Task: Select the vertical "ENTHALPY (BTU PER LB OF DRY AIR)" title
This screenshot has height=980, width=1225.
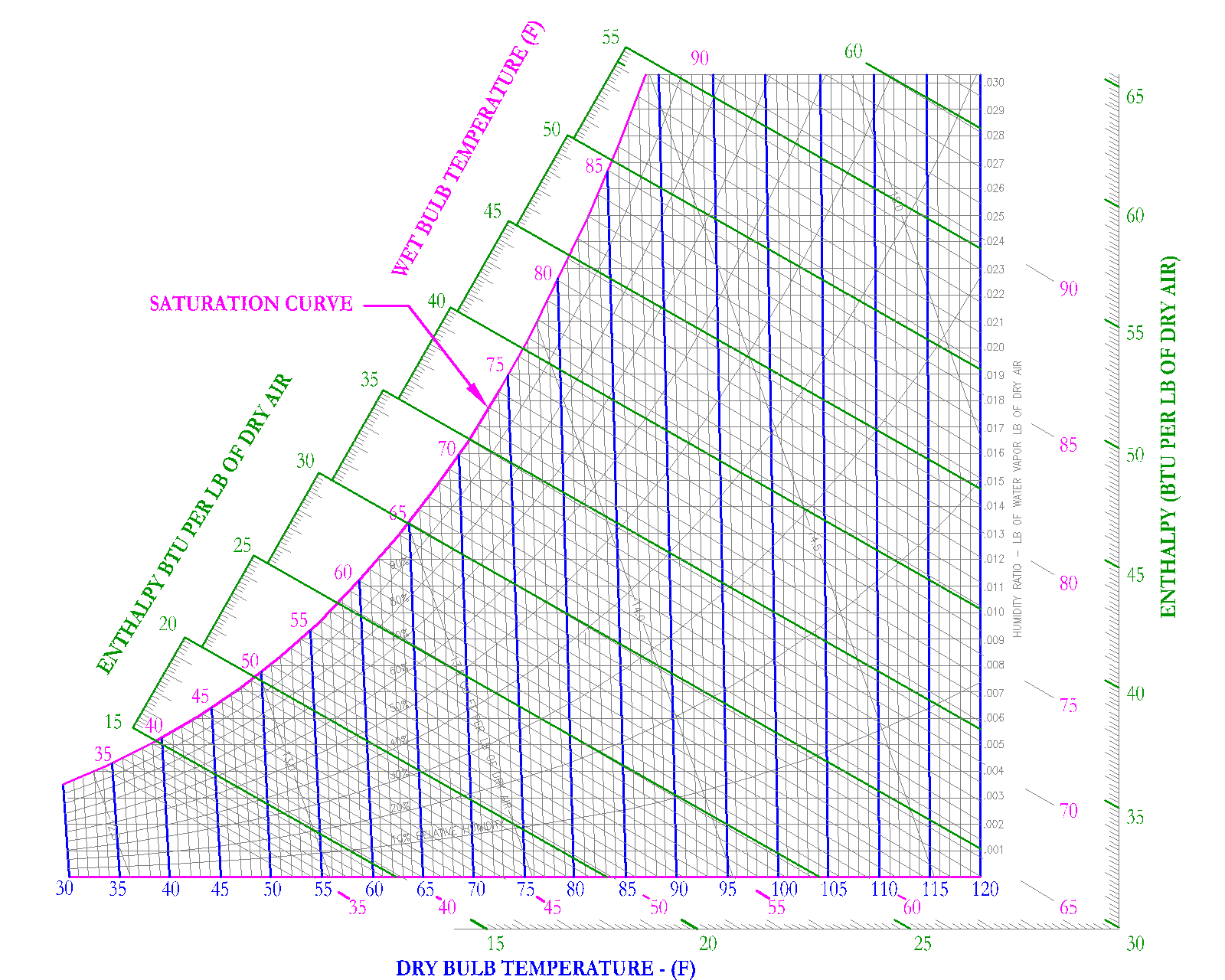Action: 1168,436
